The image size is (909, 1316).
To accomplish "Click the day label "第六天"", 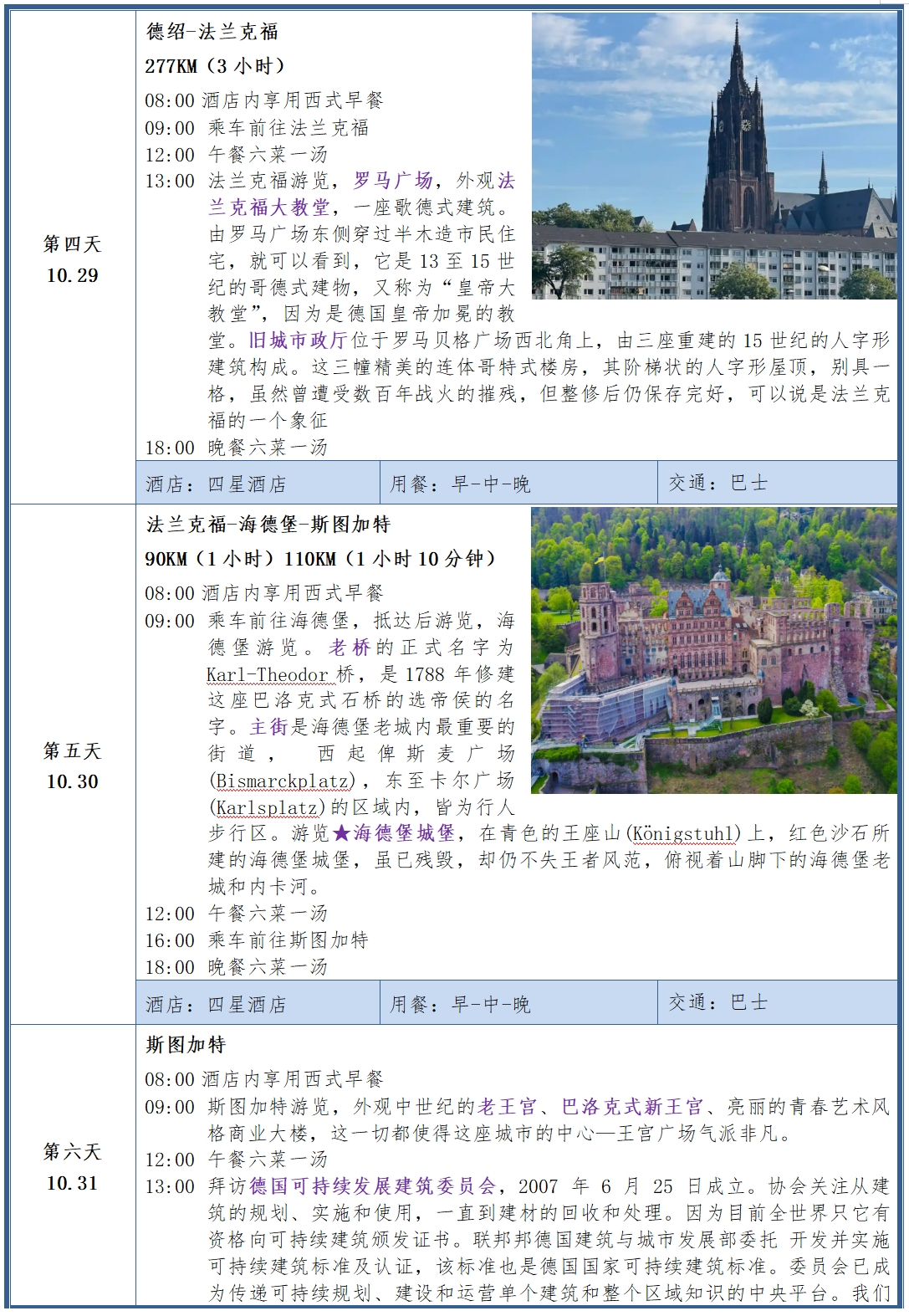I will [73, 1152].
